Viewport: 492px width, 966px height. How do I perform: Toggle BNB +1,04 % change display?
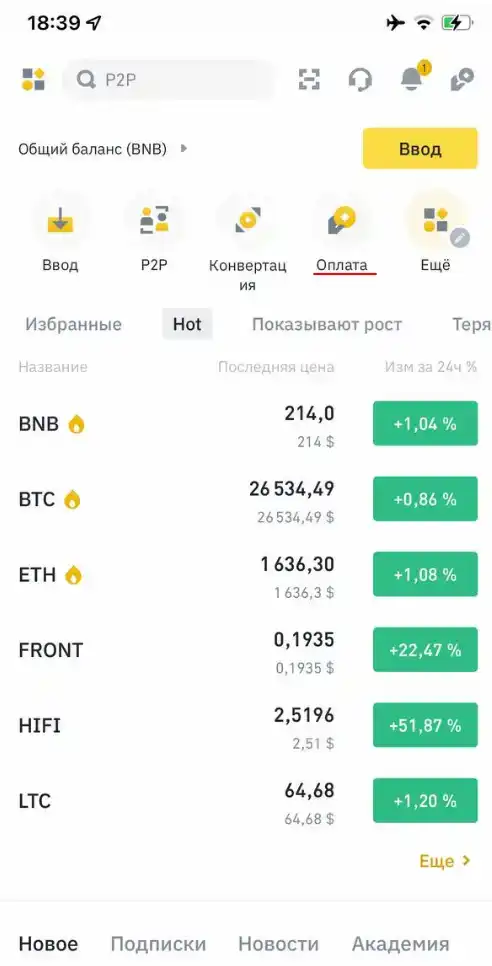[425, 423]
